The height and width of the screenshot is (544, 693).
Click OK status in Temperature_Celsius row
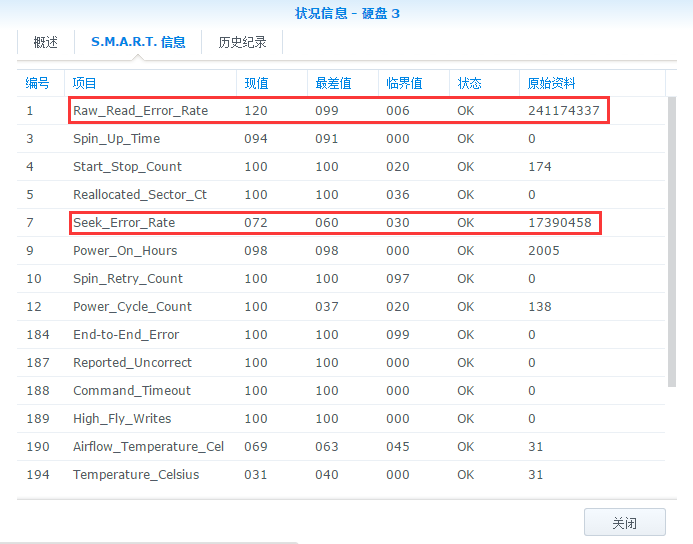(465, 475)
